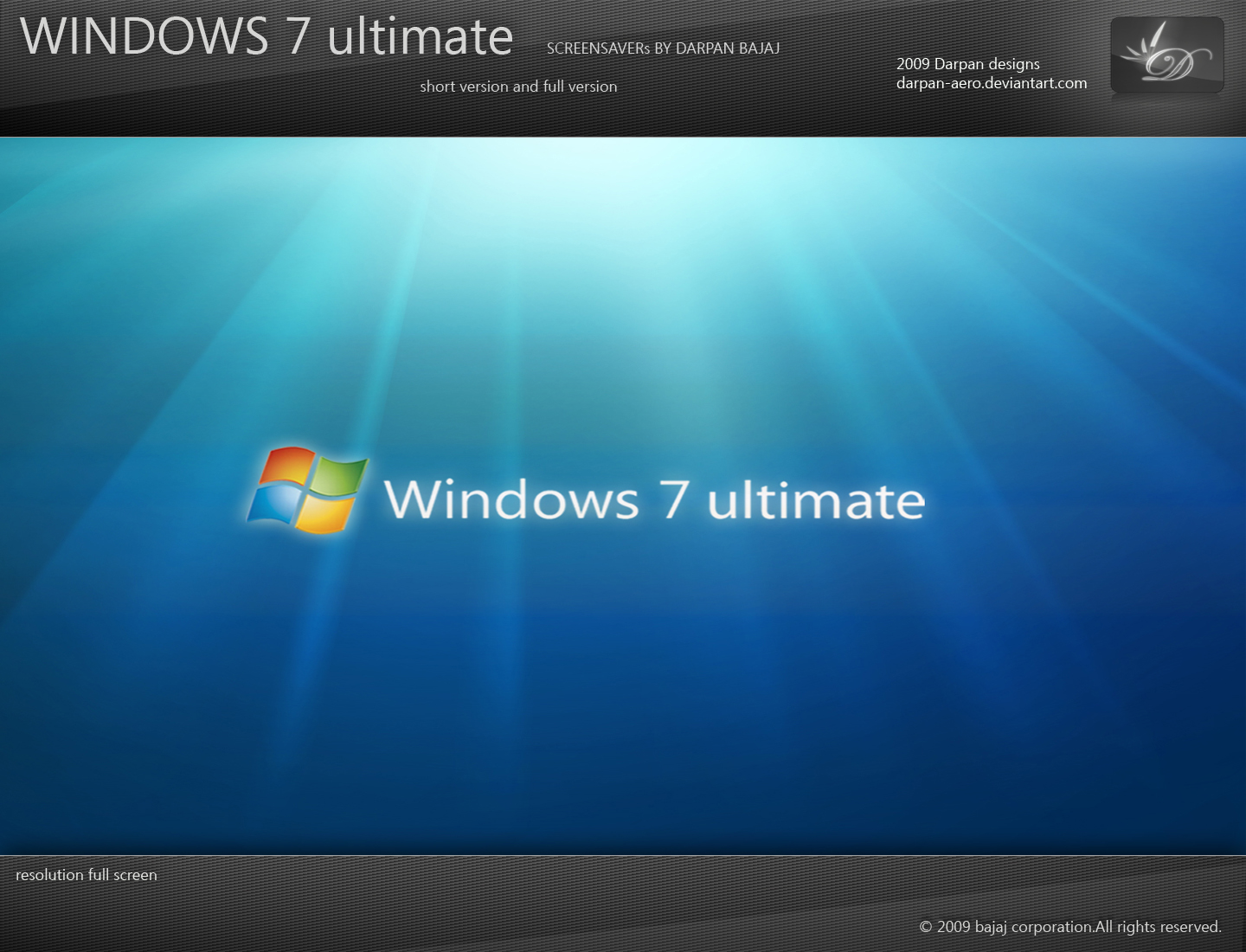1246x952 pixels.
Task: Toggle the 'full version' screensaver option
Action: [x=580, y=87]
